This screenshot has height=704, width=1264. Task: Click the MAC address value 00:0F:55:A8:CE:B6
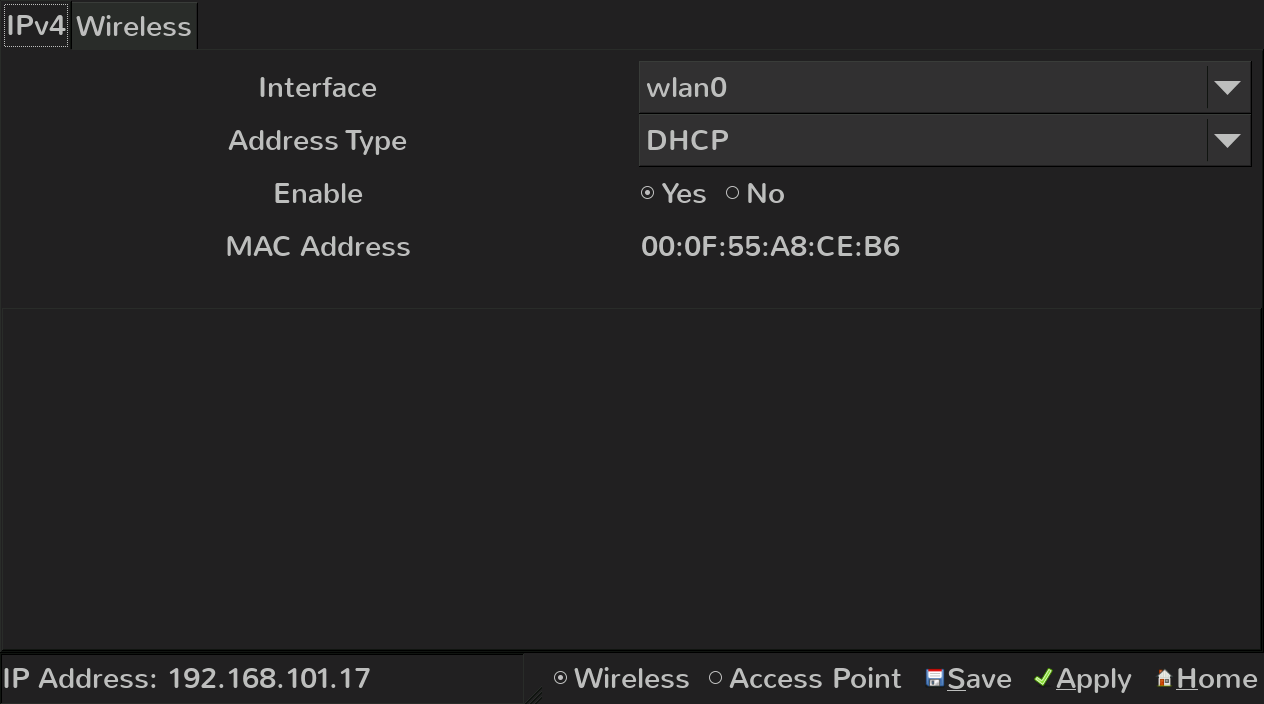click(x=770, y=246)
